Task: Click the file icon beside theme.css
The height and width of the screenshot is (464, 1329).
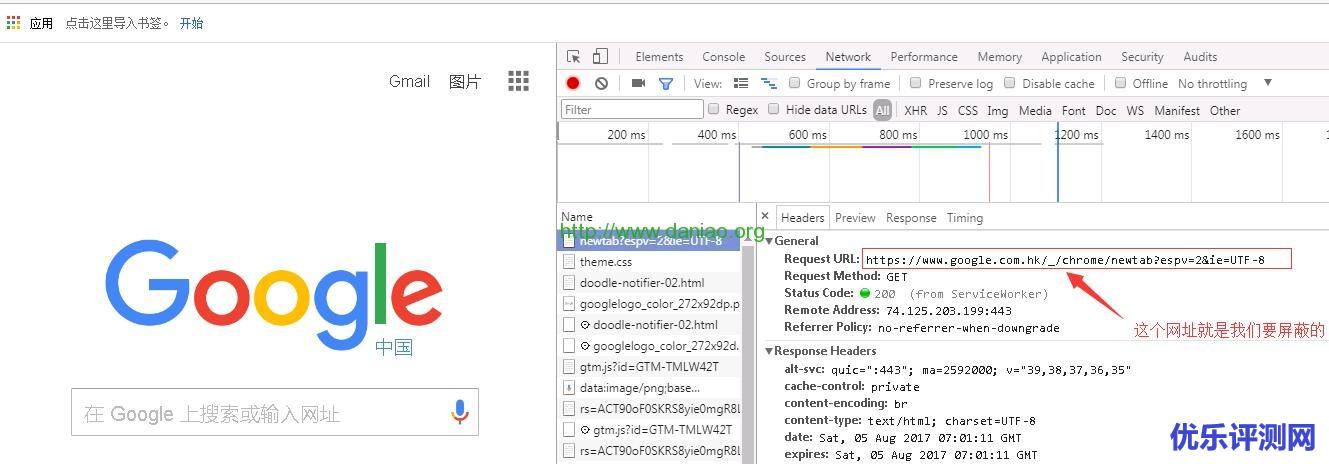Action: pos(568,262)
